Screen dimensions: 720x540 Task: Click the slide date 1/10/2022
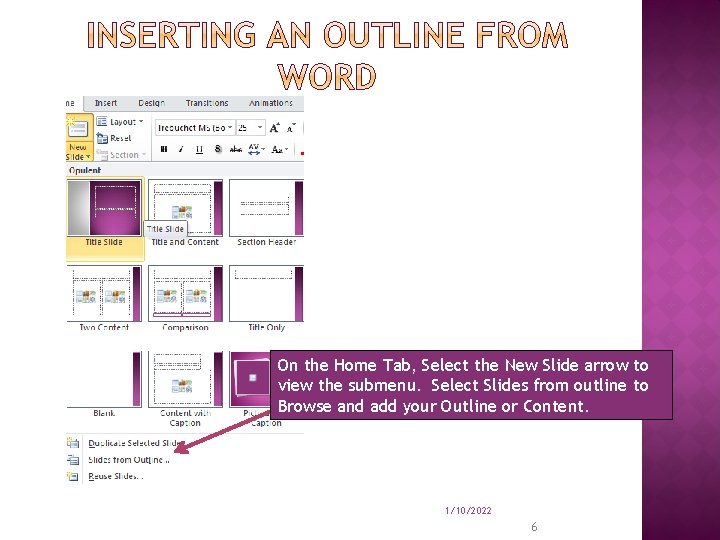click(x=468, y=511)
